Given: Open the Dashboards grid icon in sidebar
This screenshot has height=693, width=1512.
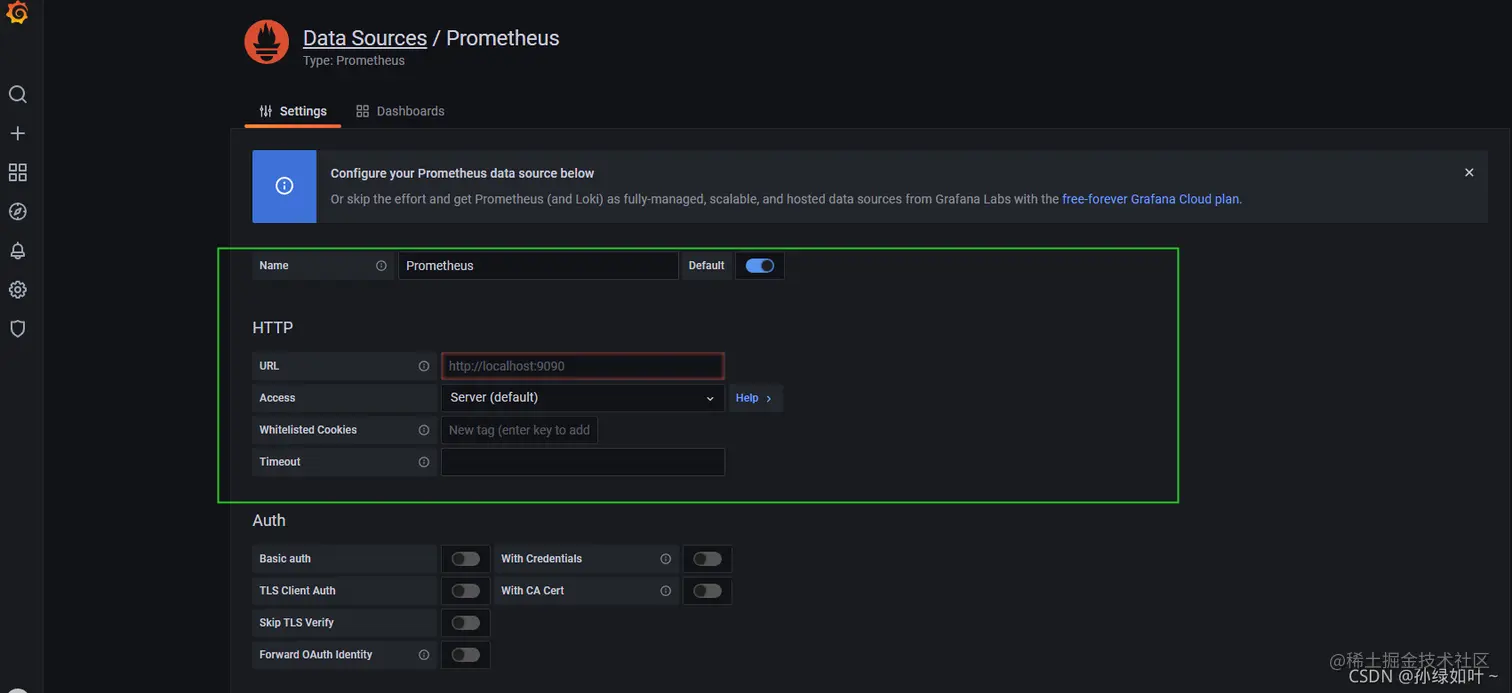Looking at the screenshot, I should click(17, 173).
